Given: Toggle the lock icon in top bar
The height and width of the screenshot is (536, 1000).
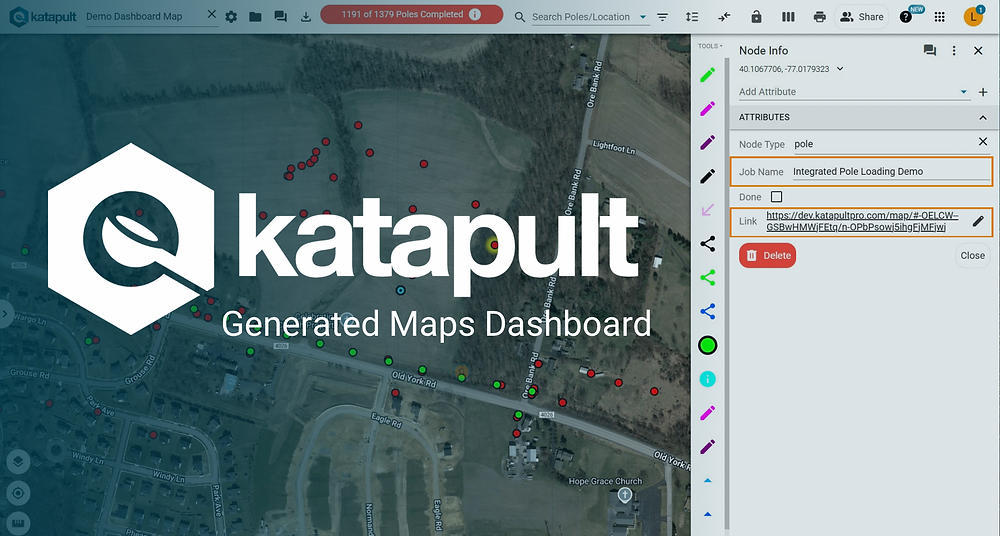Looking at the screenshot, I should click(756, 17).
